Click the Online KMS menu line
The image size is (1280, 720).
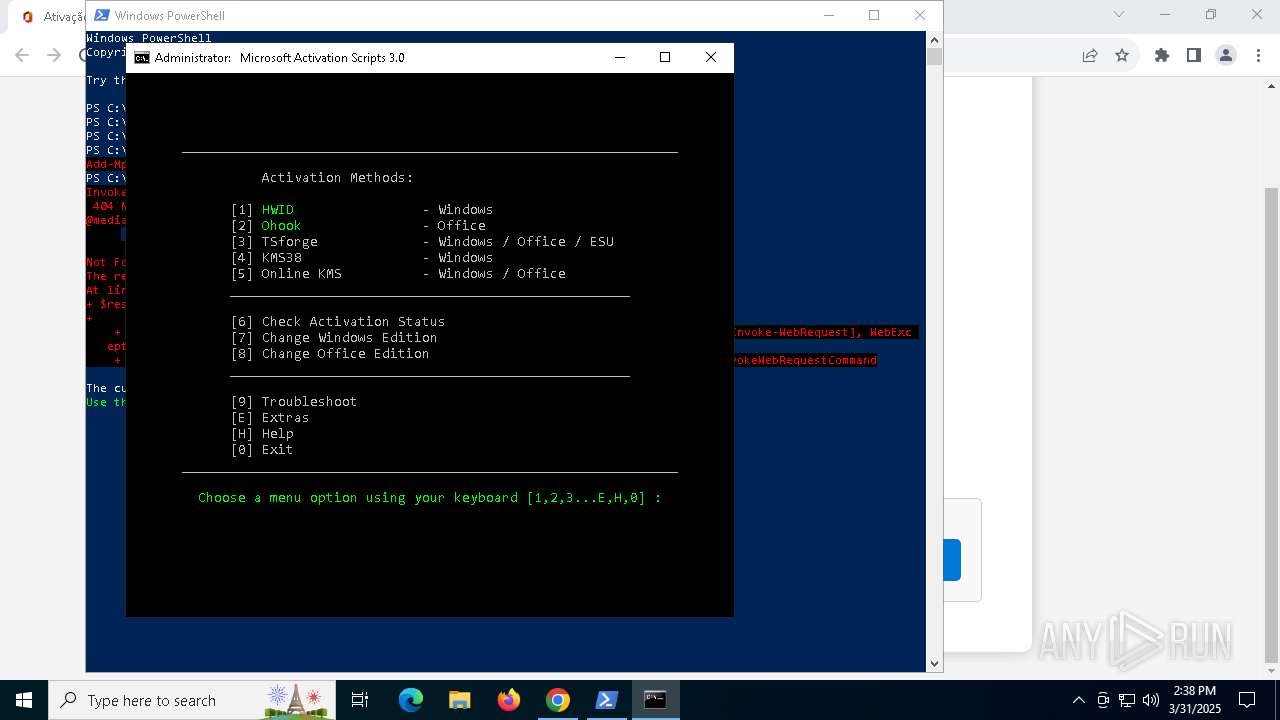click(x=398, y=274)
